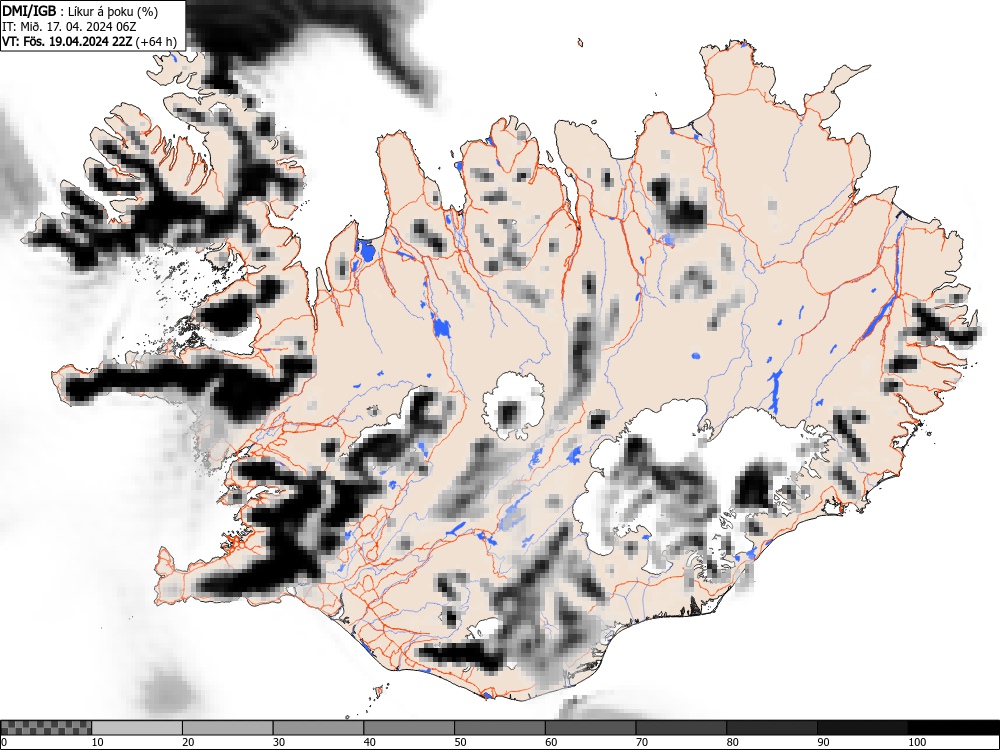The image size is (1000, 750).
Task: Click the "20" scale label
Action: [188, 742]
